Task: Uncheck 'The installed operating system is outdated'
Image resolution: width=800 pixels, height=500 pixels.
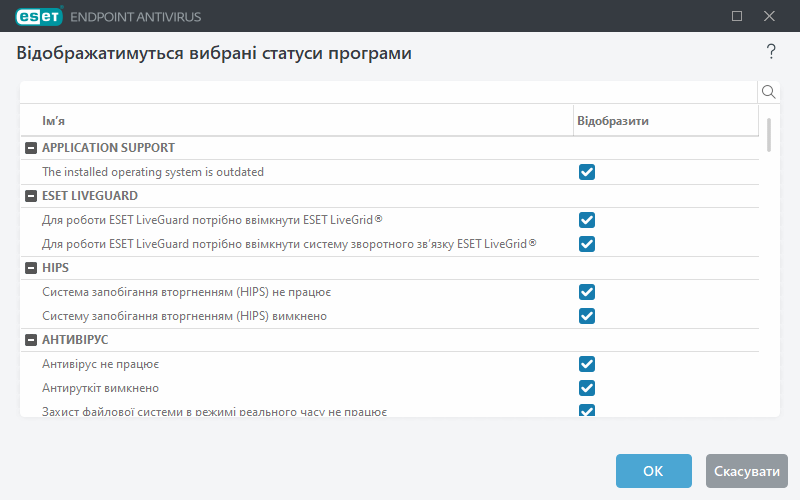Action: [587, 172]
